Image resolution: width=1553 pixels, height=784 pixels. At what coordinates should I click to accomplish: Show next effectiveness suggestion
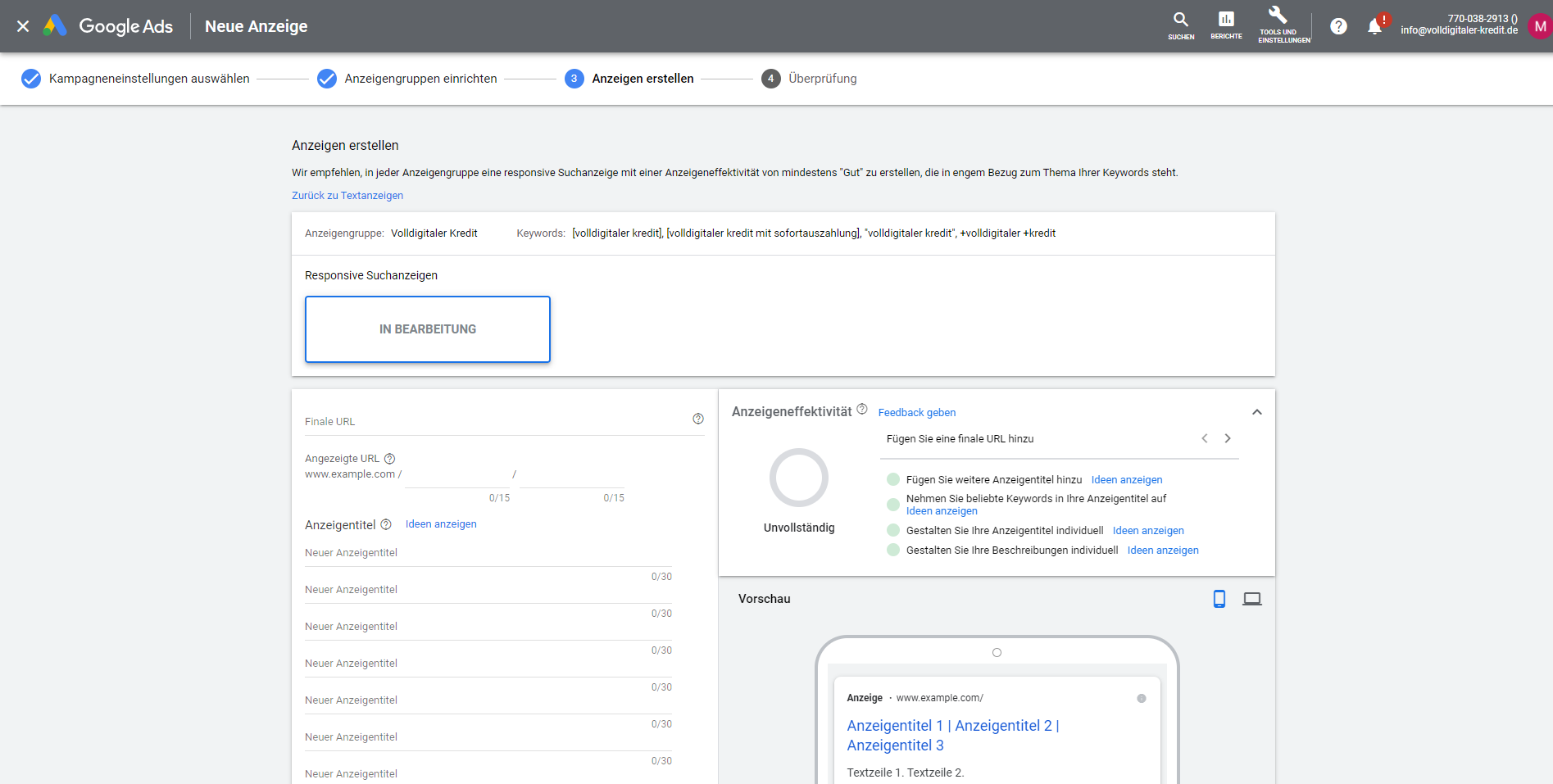(1228, 438)
